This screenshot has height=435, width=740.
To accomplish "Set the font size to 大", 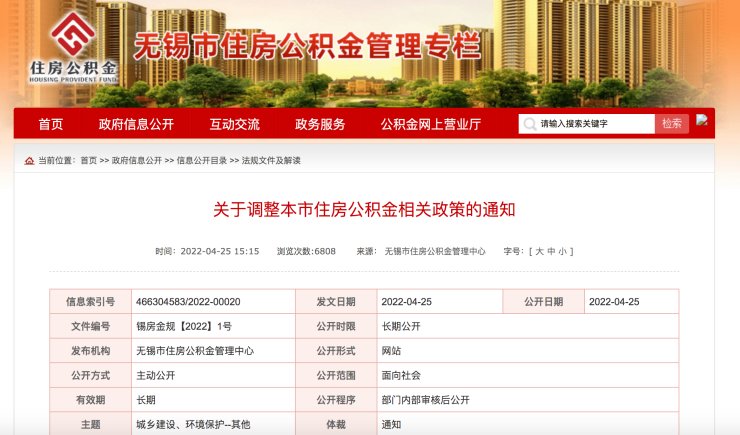I will click(x=539, y=251).
